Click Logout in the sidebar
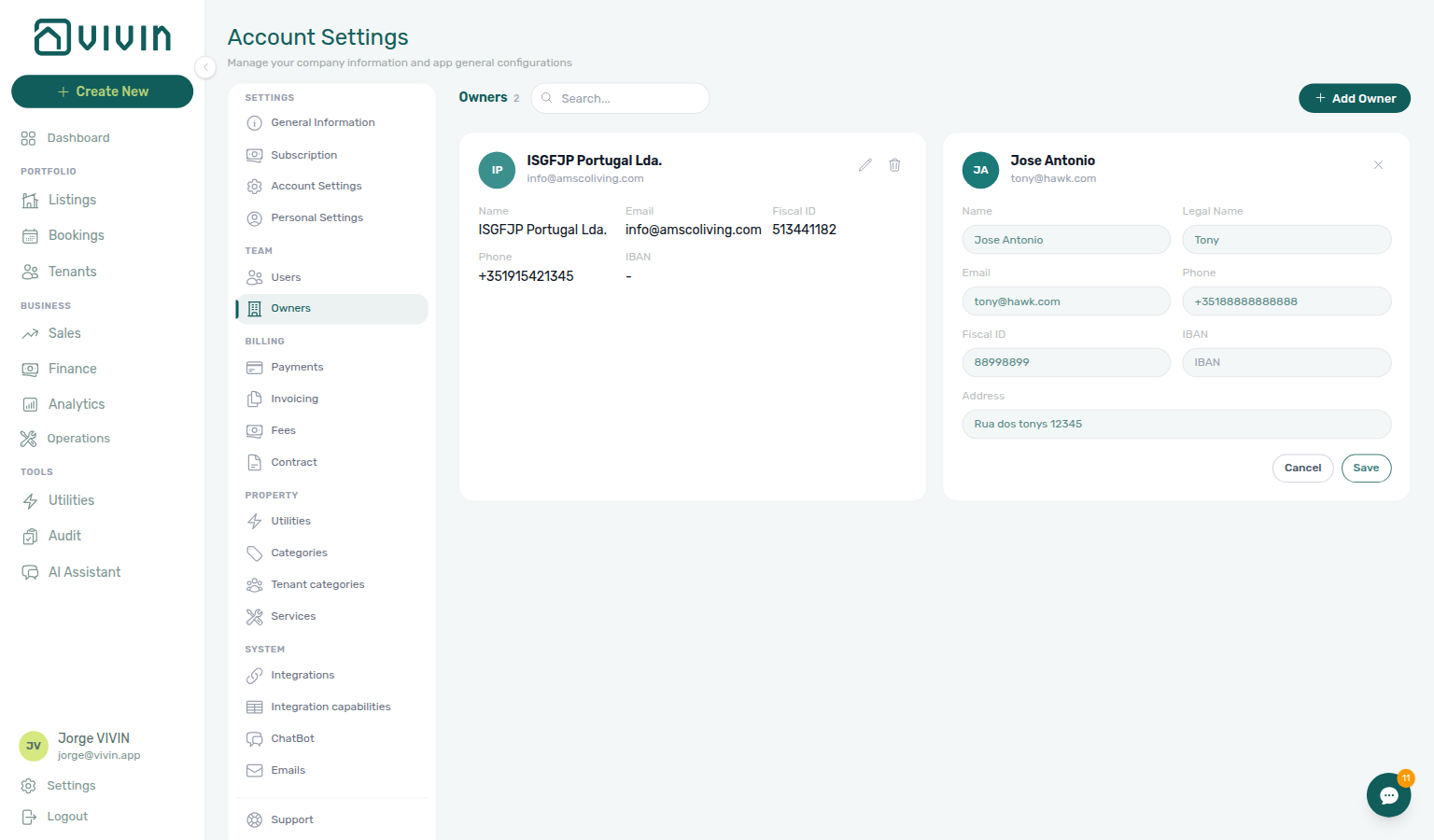Viewport: 1434px width, 840px height. pyautogui.click(x=55, y=817)
